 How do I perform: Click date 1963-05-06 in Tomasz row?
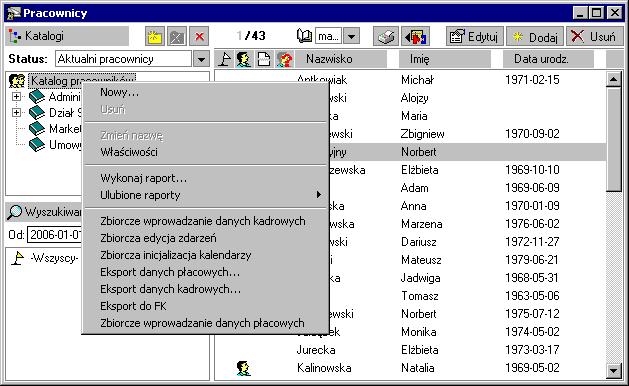click(532, 296)
